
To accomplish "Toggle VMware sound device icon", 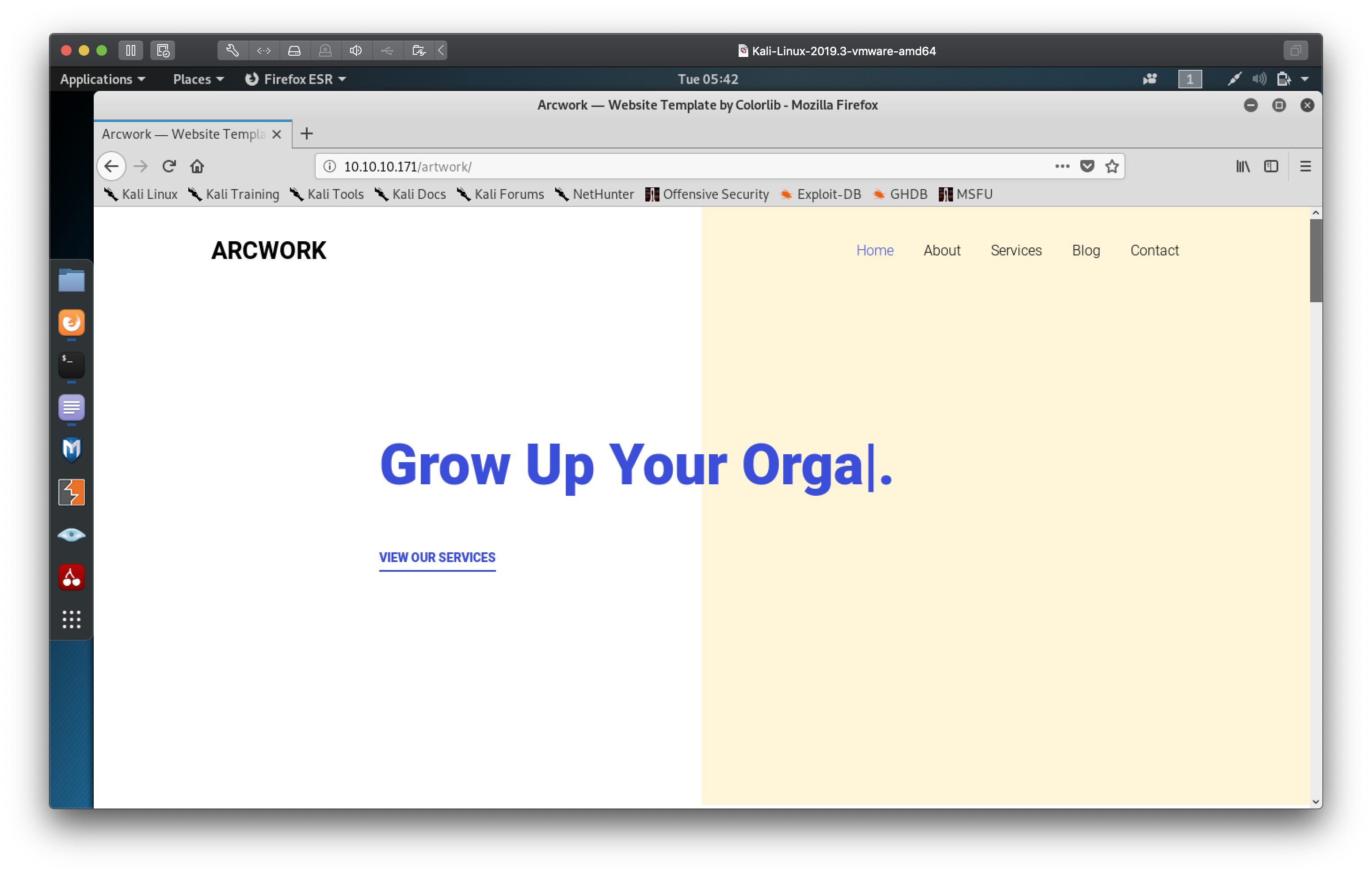I will (356, 50).
